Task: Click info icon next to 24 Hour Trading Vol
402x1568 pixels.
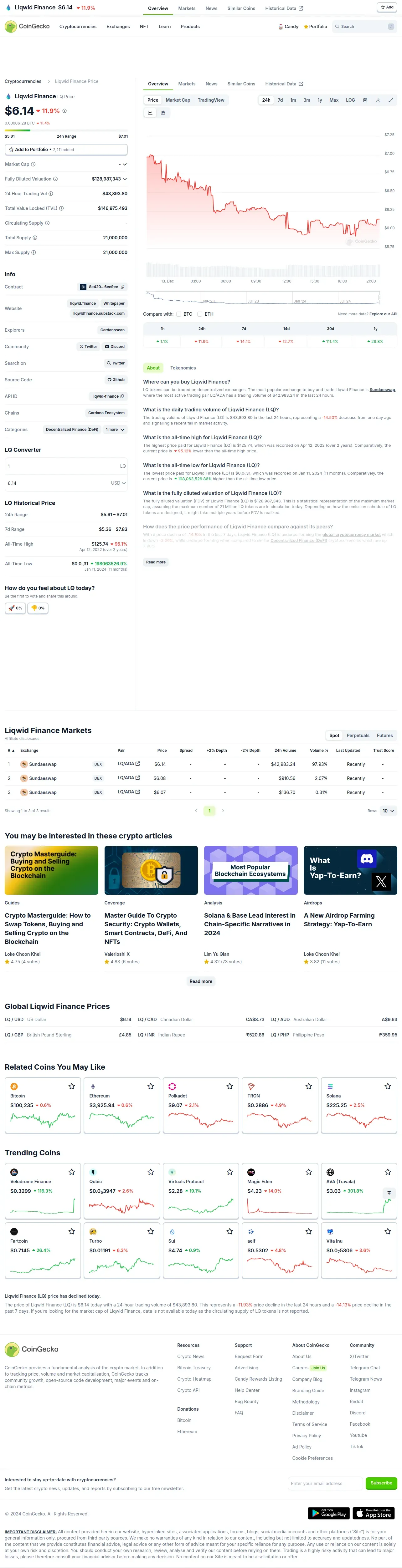Action: [50, 194]
